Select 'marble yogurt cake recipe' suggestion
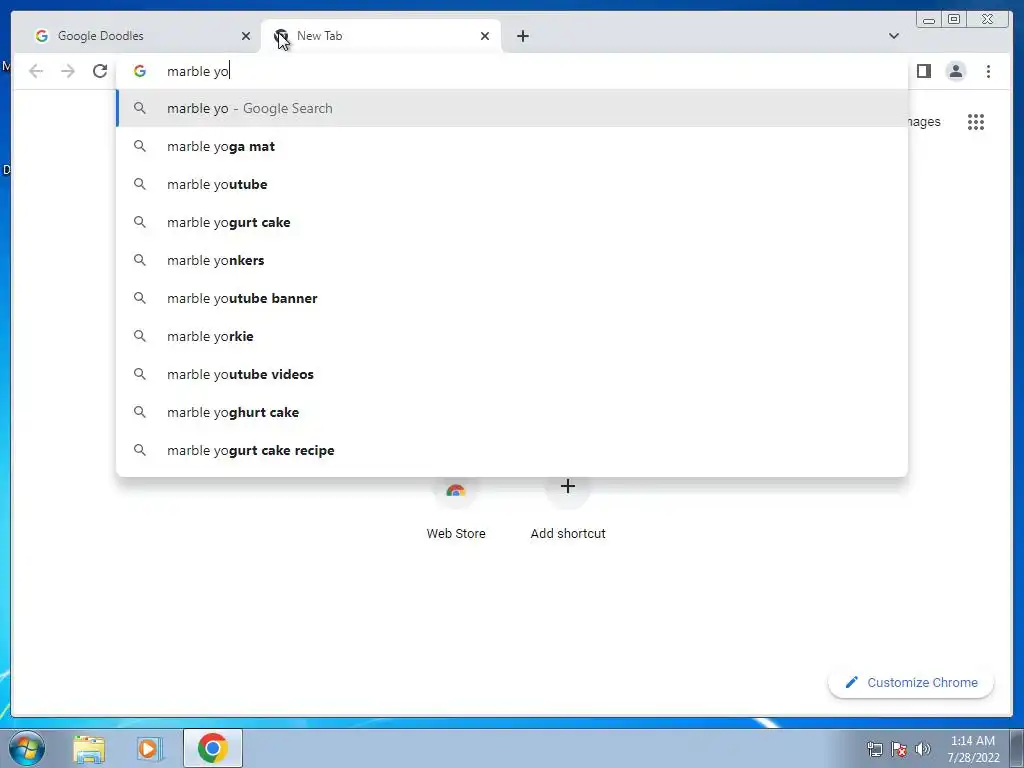Viewport: 1024px width, 768px height. pos(512,450)
